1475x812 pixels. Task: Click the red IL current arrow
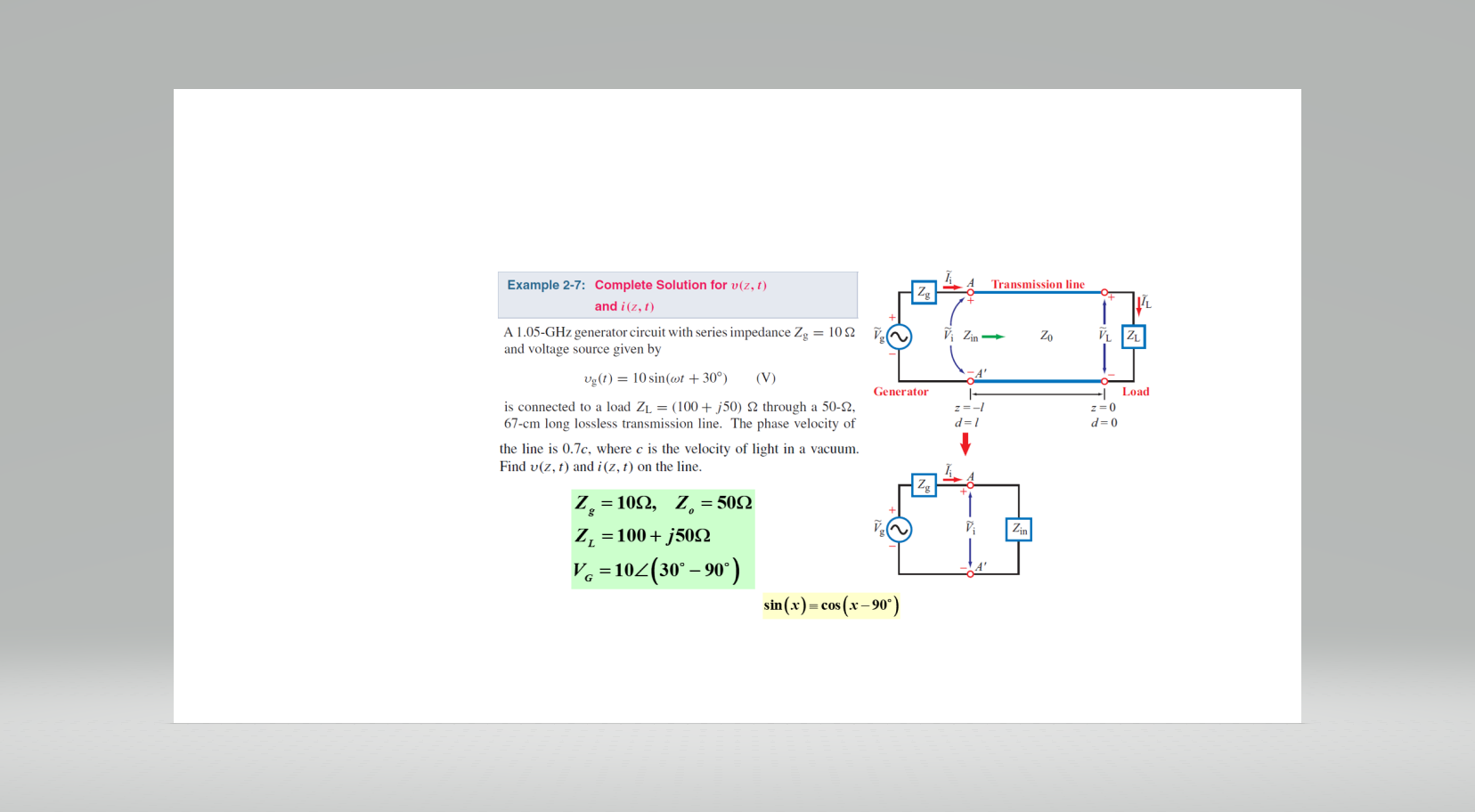tap(1140, 306)
